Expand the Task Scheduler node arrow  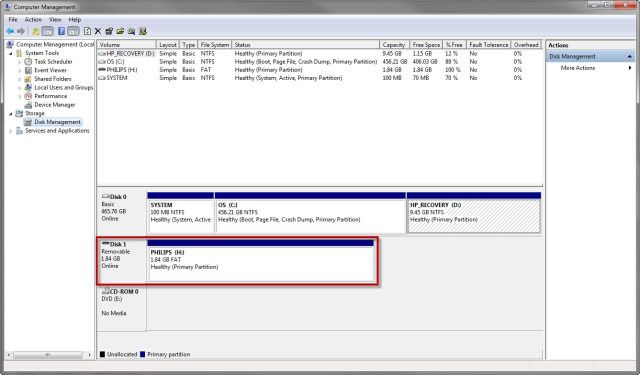click(x=19, y=62)
